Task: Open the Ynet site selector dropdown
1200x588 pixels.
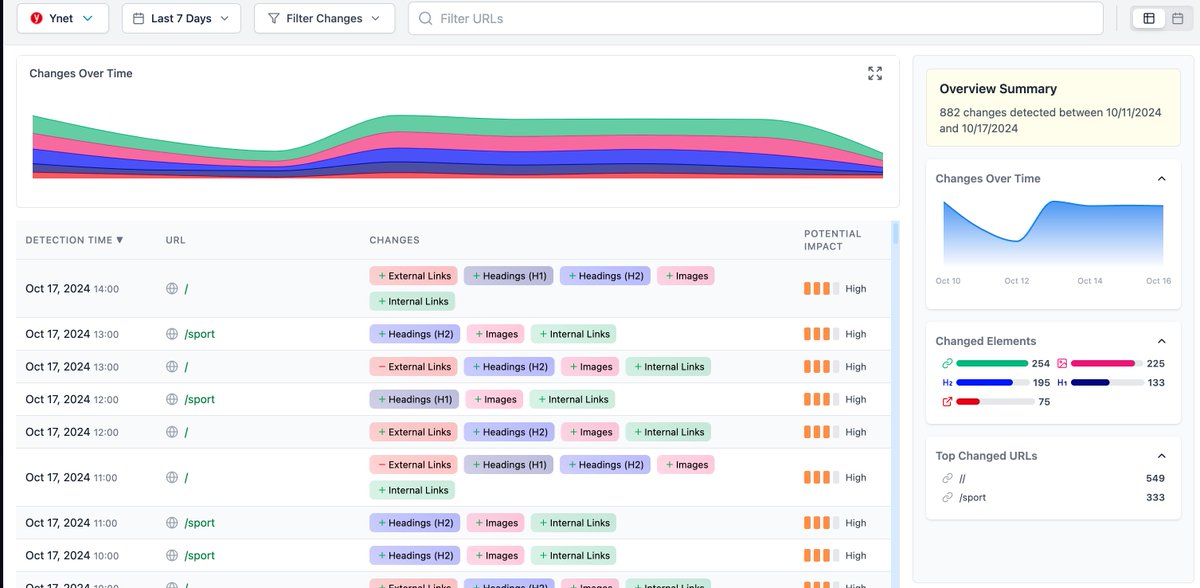Action: coord(62,18)
